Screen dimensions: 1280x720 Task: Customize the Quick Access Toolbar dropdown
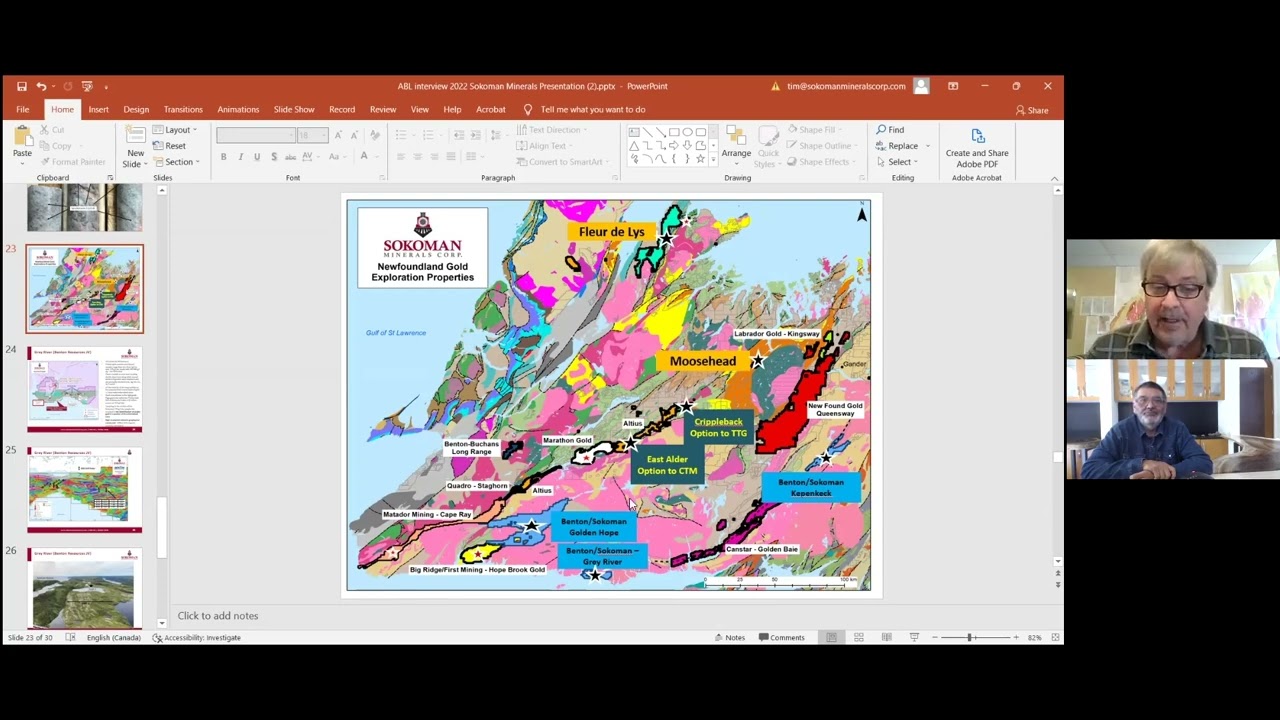[106, 87]
